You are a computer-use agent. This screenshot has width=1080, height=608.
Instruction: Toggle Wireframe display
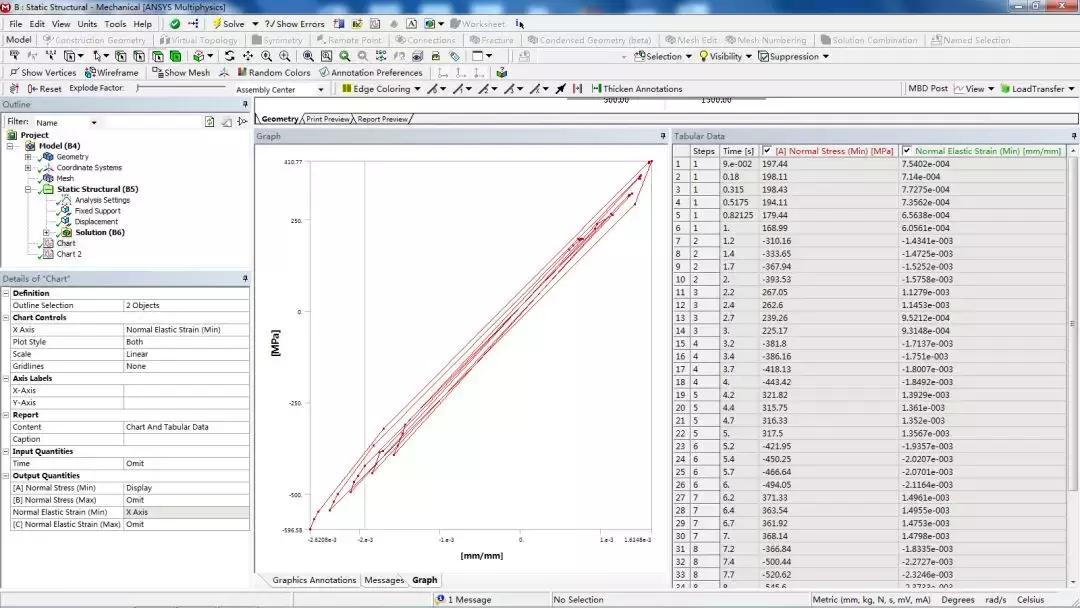pos(112,72)
